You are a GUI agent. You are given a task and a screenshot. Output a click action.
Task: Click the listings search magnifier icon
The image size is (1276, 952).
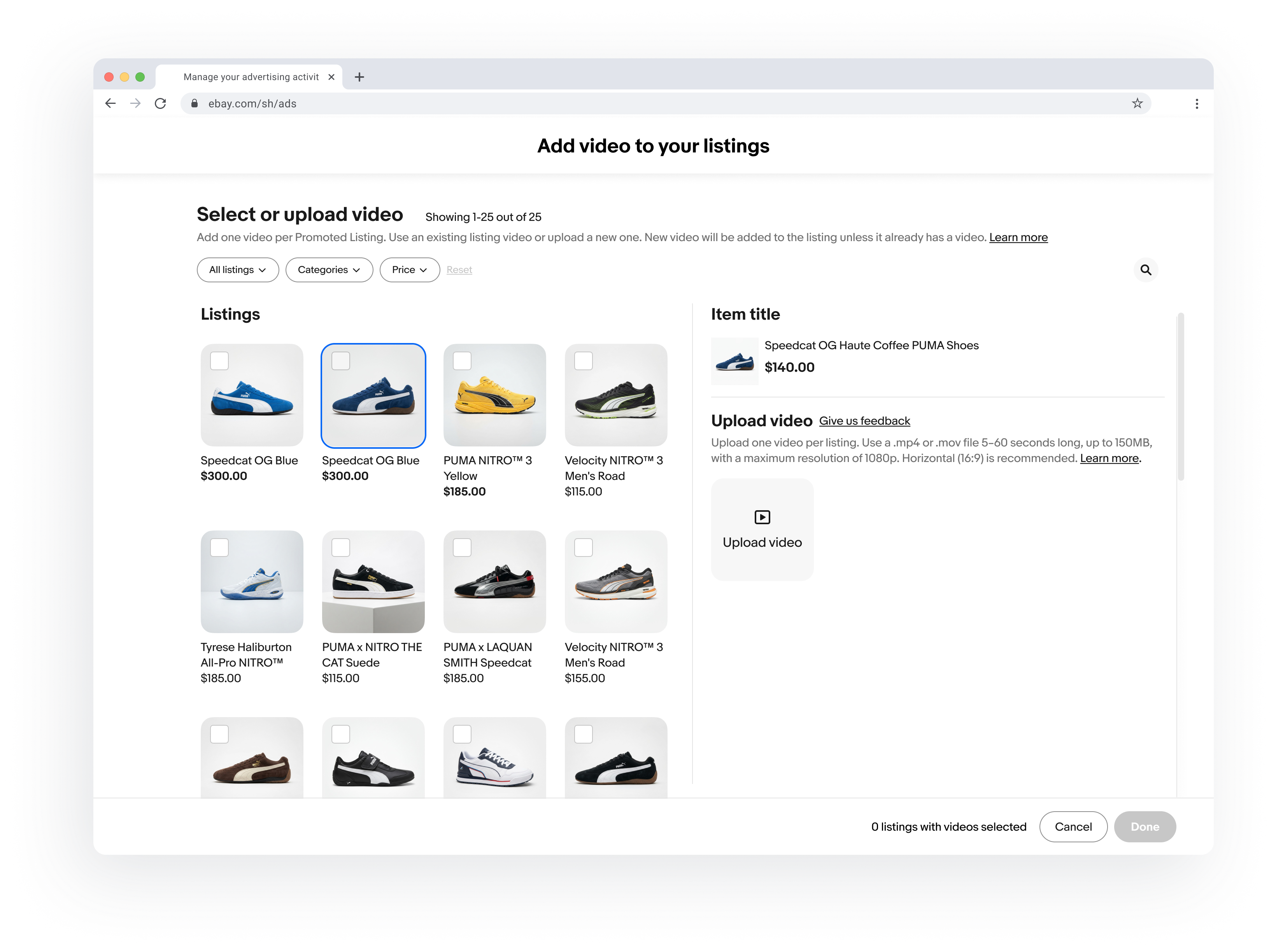[1145, 270]
